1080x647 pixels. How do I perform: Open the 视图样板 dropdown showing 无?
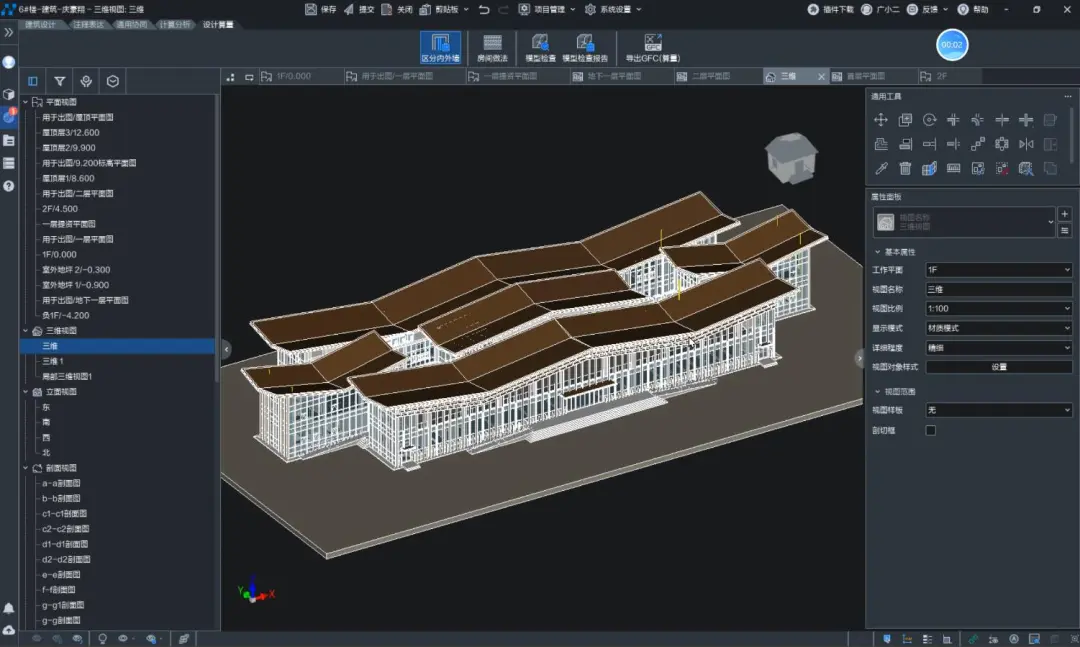(999, 410)
